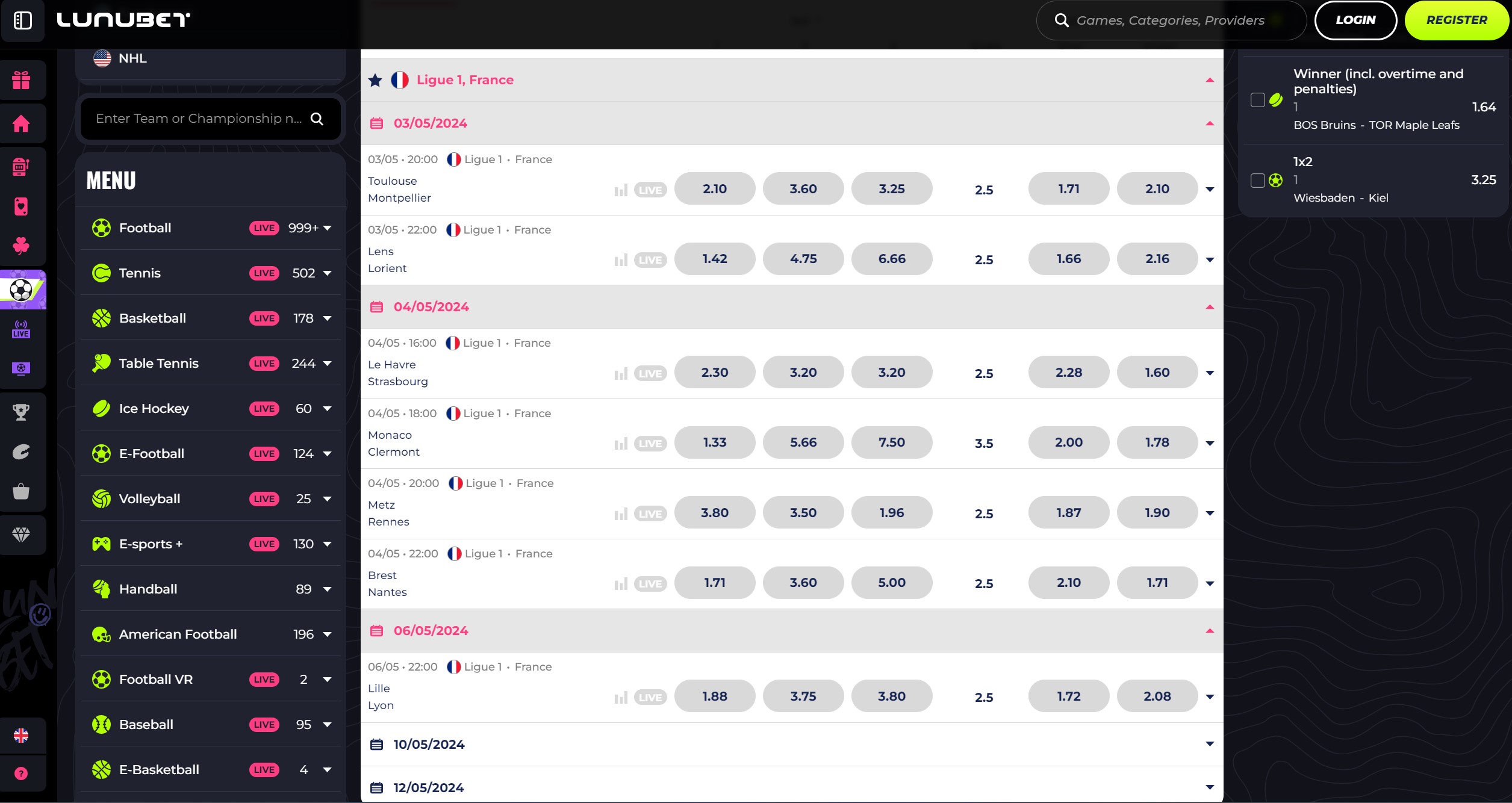The height and width of the screenshot is (803, 1512).
Task: Click the Football sport ball icon in menu
Action: point(101,228)
